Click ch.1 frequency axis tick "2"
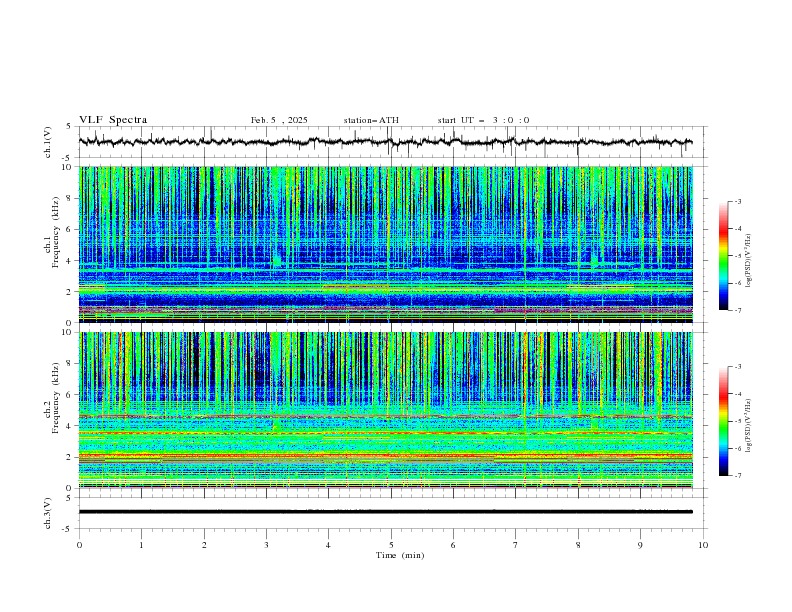Viewport: 792px width, 612px height. [x=70, y=291]
